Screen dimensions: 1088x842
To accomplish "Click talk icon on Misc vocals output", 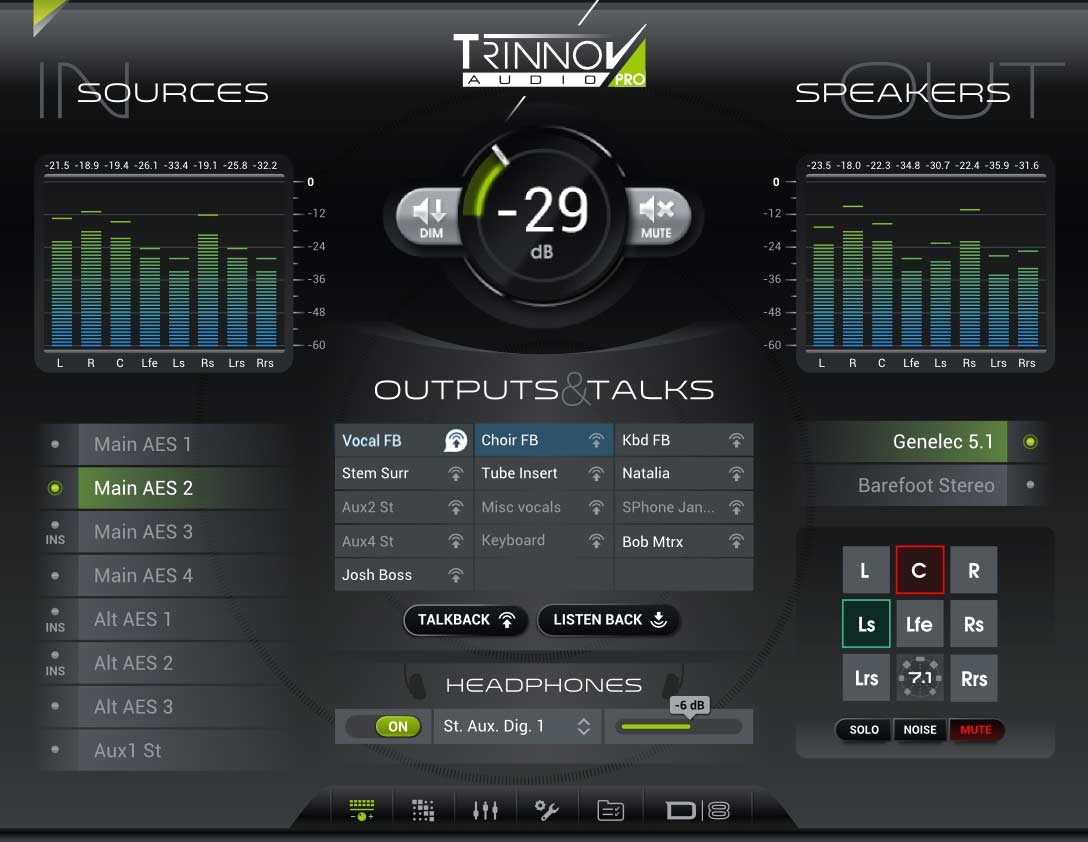I will [x=596, y=507].
